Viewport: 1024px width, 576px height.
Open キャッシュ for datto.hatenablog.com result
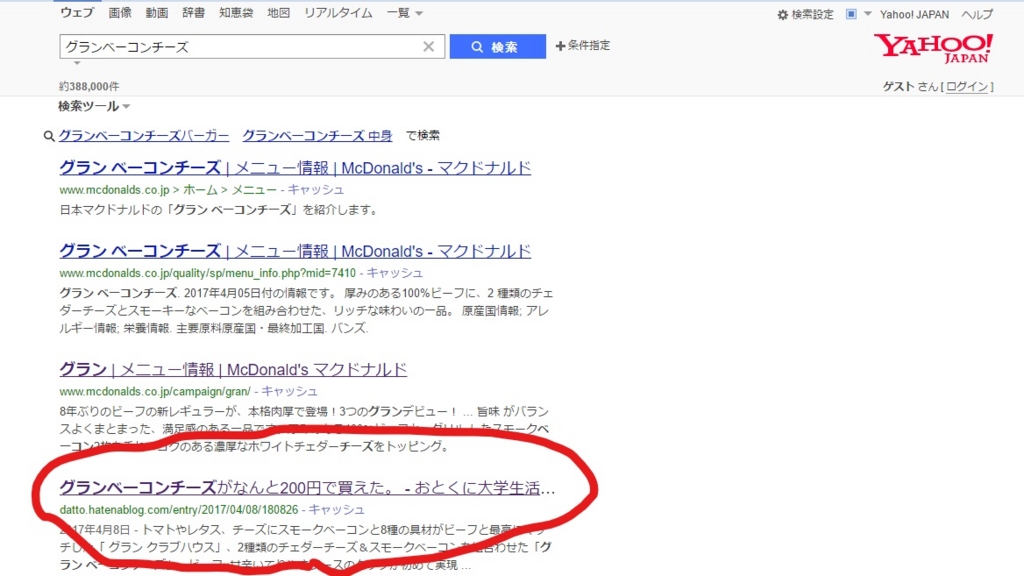pos(336,509)
